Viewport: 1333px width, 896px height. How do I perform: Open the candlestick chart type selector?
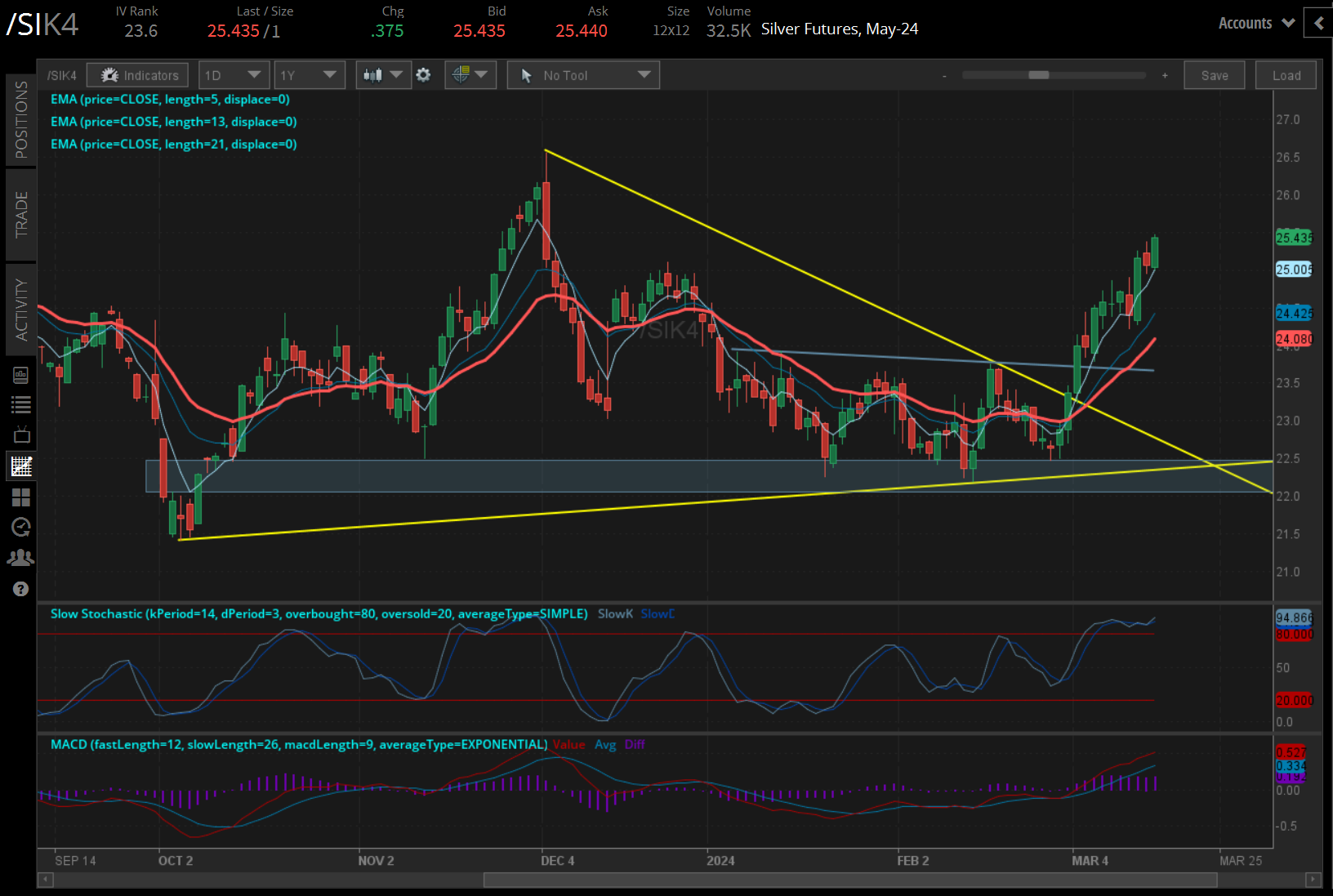click(x=382, y=75)
